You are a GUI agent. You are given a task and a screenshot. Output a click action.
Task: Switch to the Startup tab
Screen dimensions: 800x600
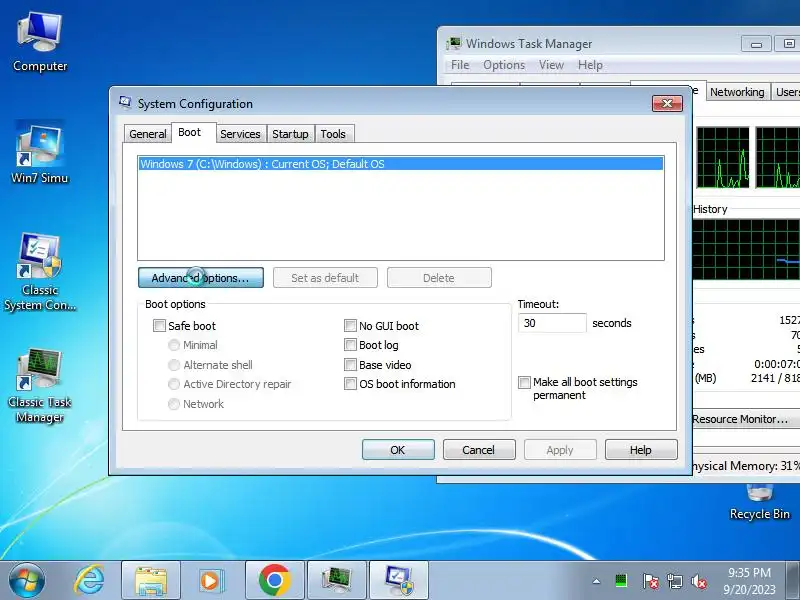pyautogui.click(x=290, y=134)
